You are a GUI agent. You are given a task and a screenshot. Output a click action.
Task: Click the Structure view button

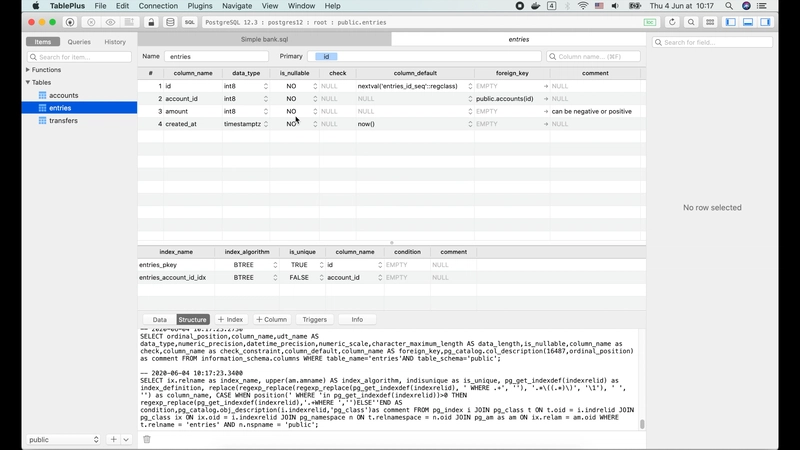(x=192, y=319)
